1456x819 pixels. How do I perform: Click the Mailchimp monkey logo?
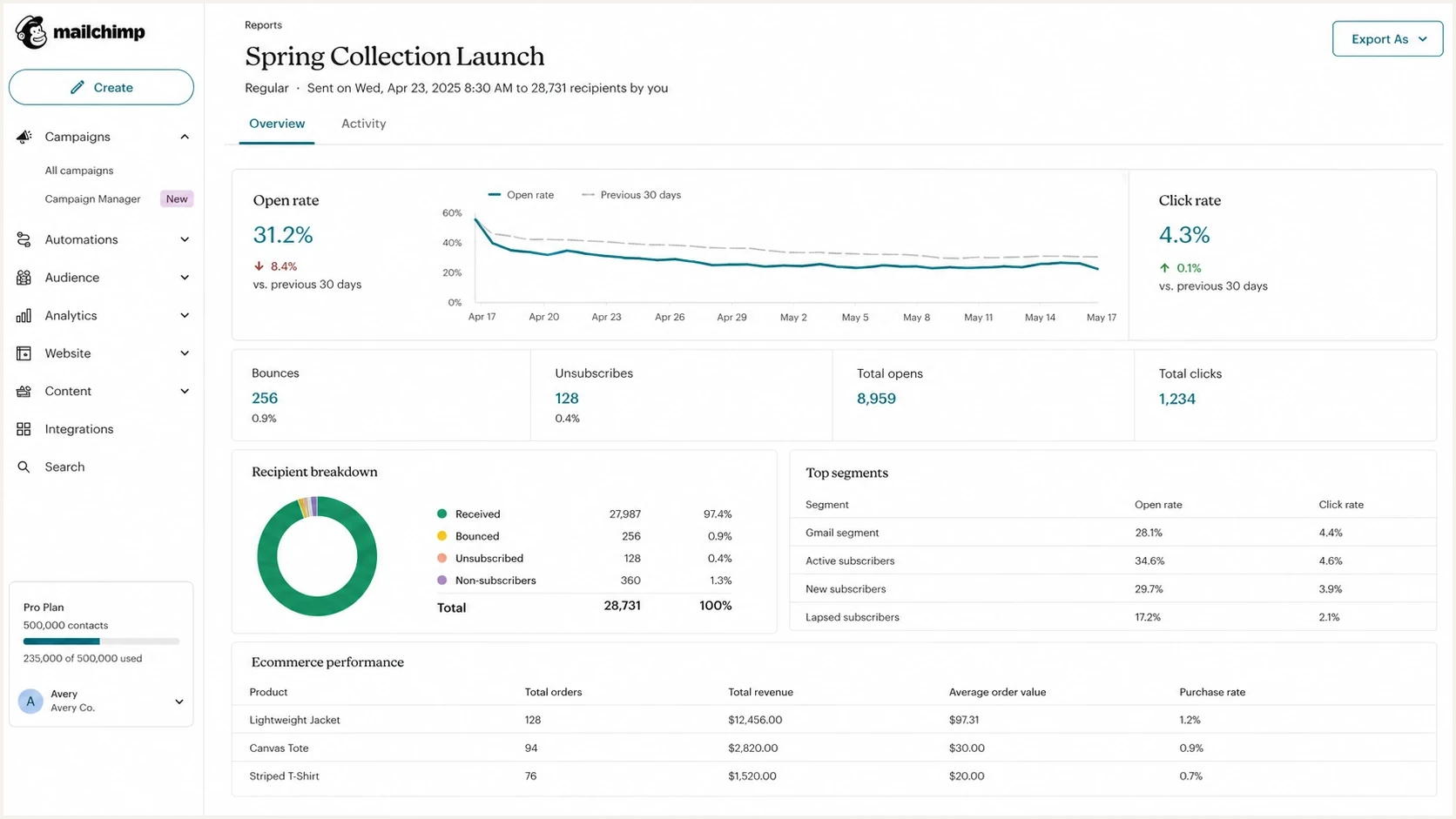click(x=31, y=32)
